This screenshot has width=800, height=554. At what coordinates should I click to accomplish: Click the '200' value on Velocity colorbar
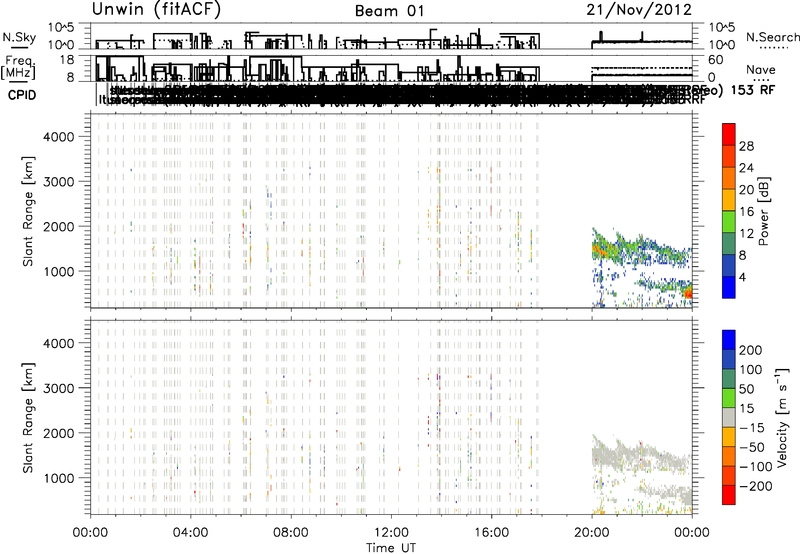[x=751, y=350]
